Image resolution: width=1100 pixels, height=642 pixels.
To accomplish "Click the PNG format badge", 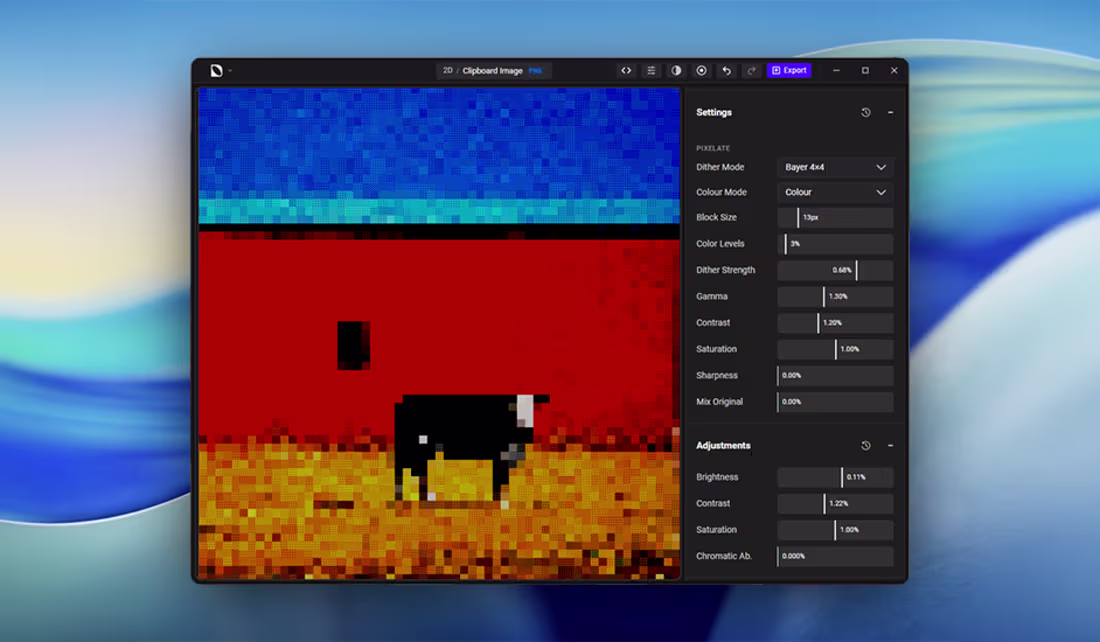I will [x=535, y=71].
